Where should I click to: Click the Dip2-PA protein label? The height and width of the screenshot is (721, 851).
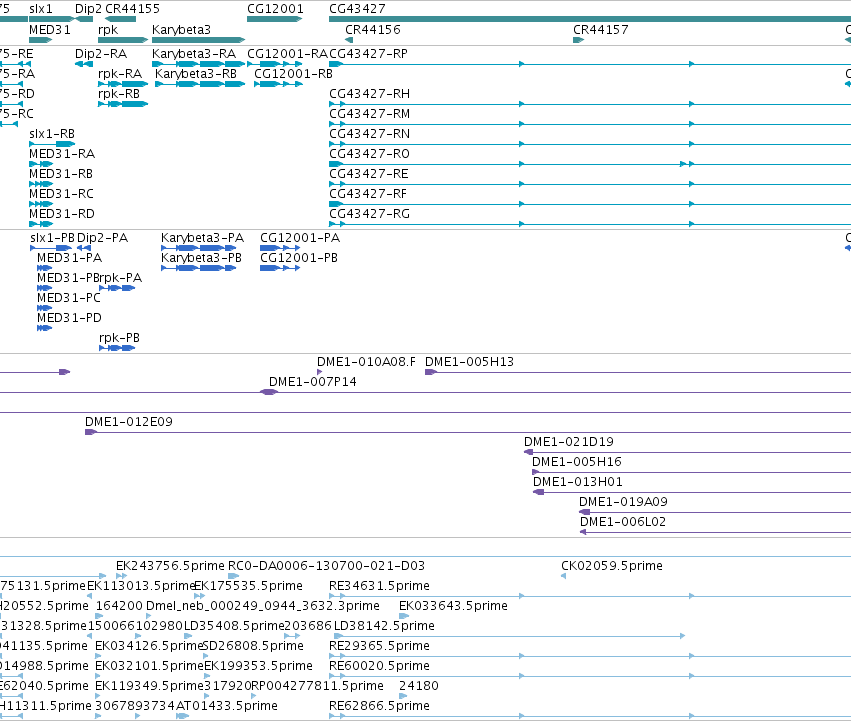pos(103,238)
